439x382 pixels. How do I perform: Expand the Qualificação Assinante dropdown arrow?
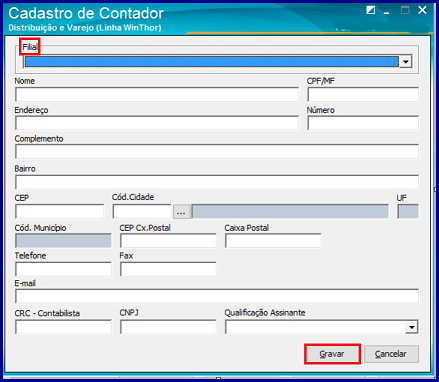(x=412, y=327)
